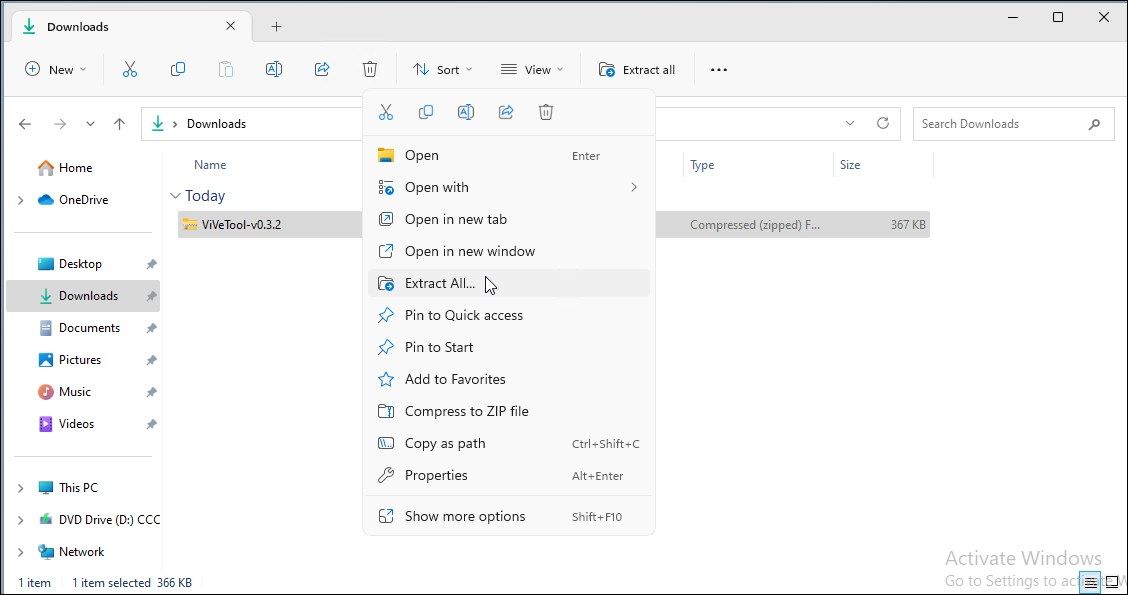Open the Extract all toolbar command

click(637, 69)
